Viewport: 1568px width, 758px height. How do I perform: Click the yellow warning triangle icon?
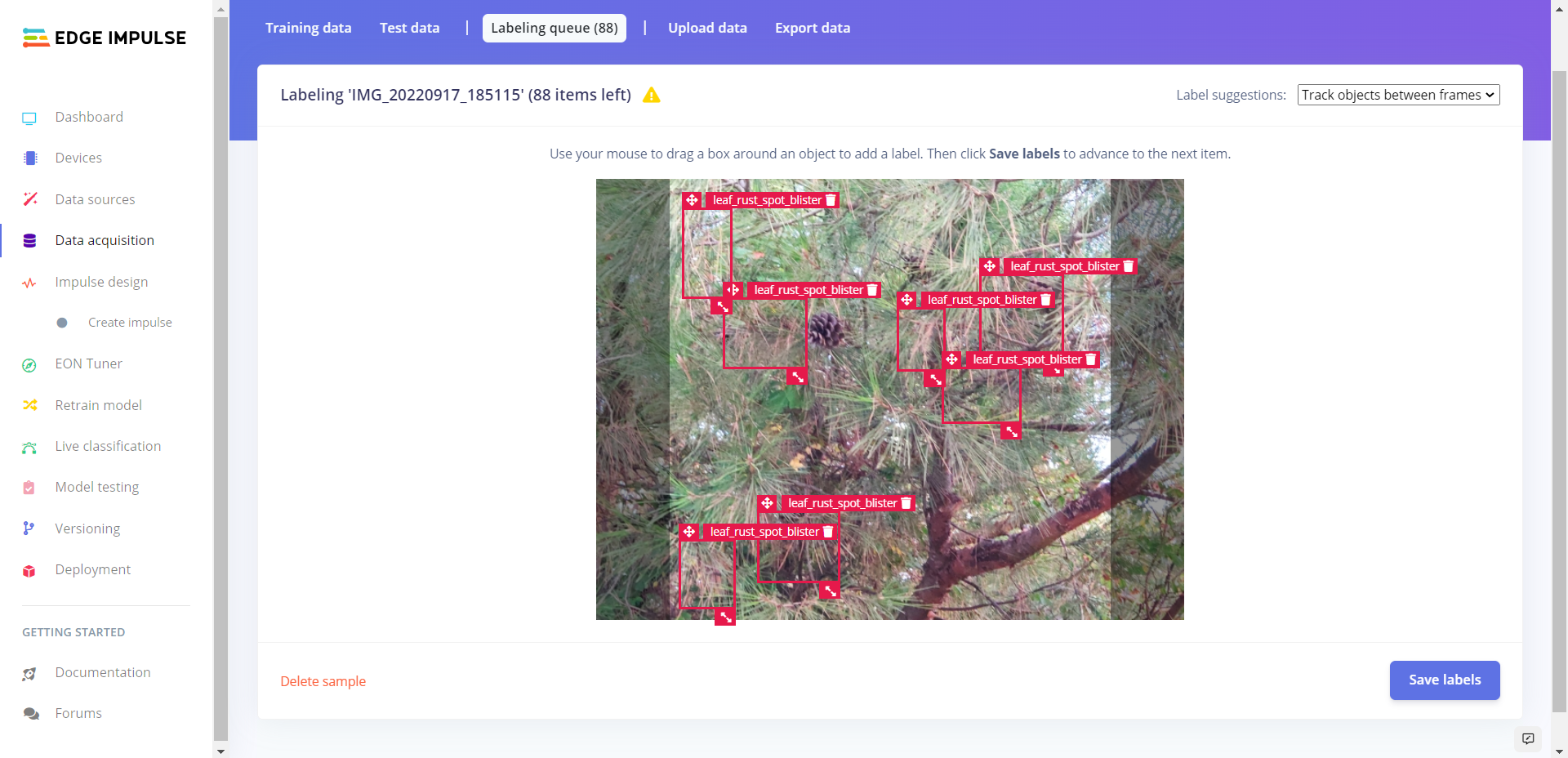point(651,96)
